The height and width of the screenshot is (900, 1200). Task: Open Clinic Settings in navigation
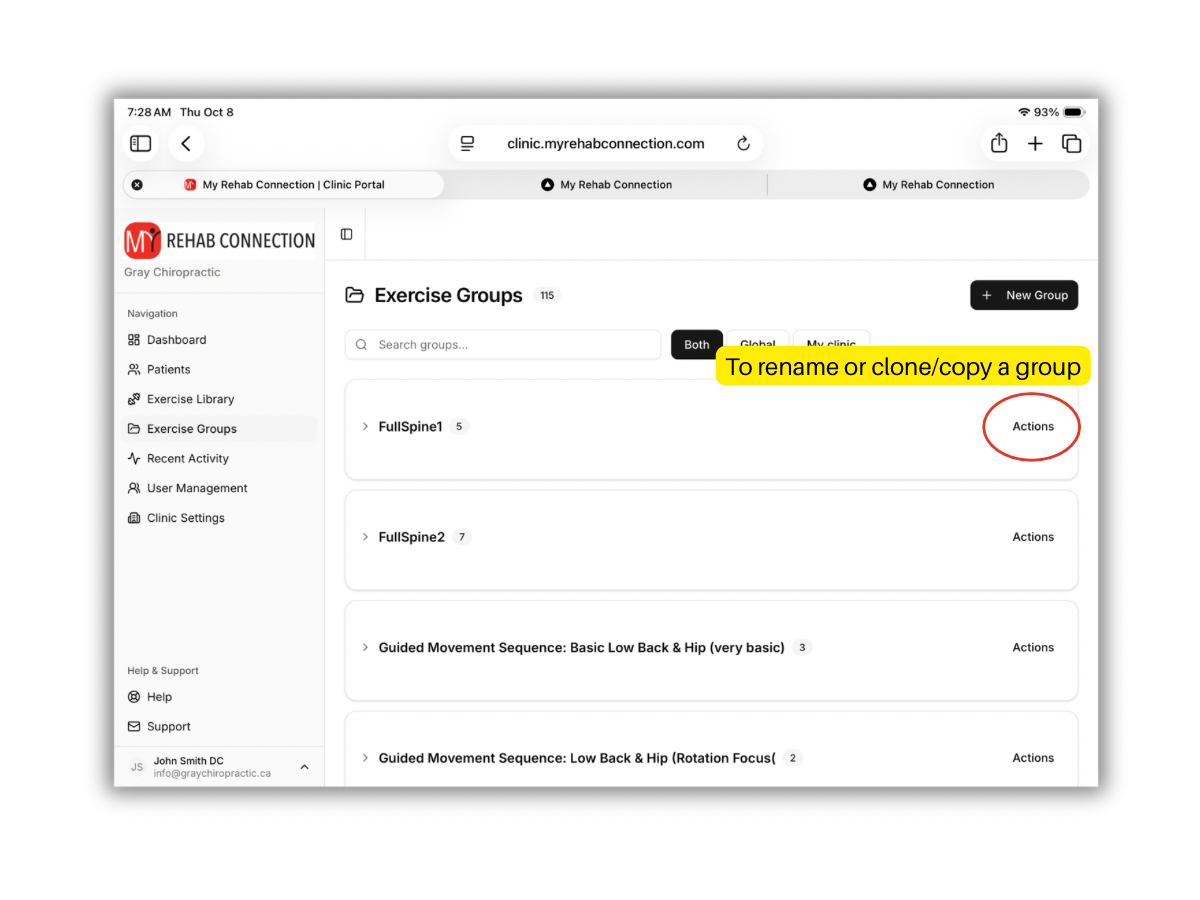(220, 518)
